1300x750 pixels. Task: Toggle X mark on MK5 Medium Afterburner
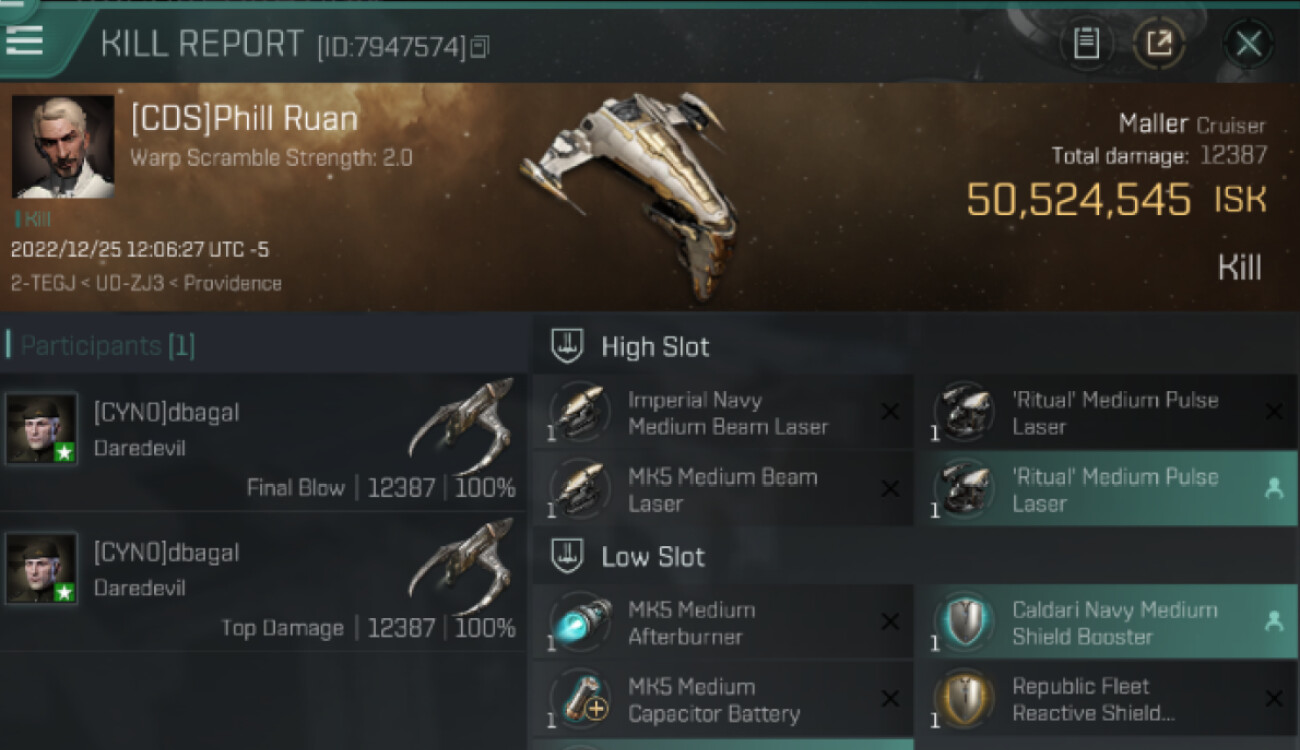coord(889,622)
